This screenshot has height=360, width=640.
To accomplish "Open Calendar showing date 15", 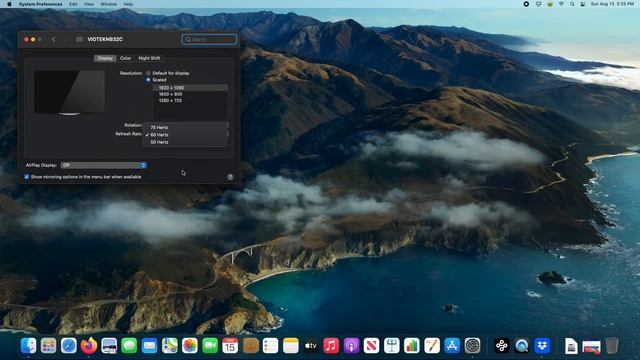I will 230,346.
